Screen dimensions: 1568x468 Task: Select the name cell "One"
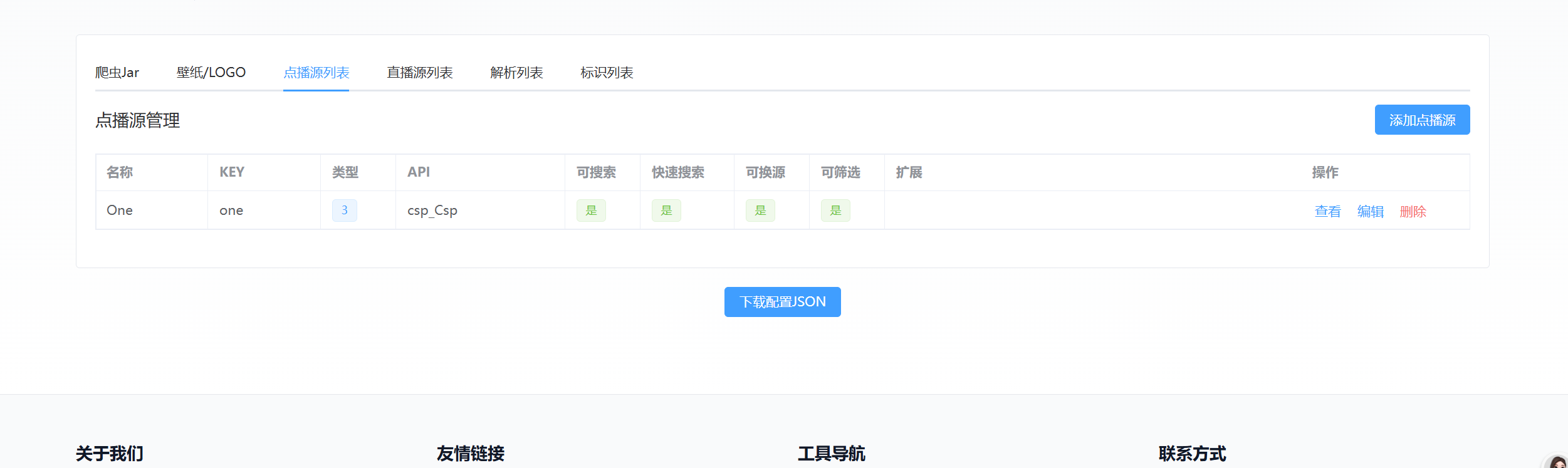(120, 211)
